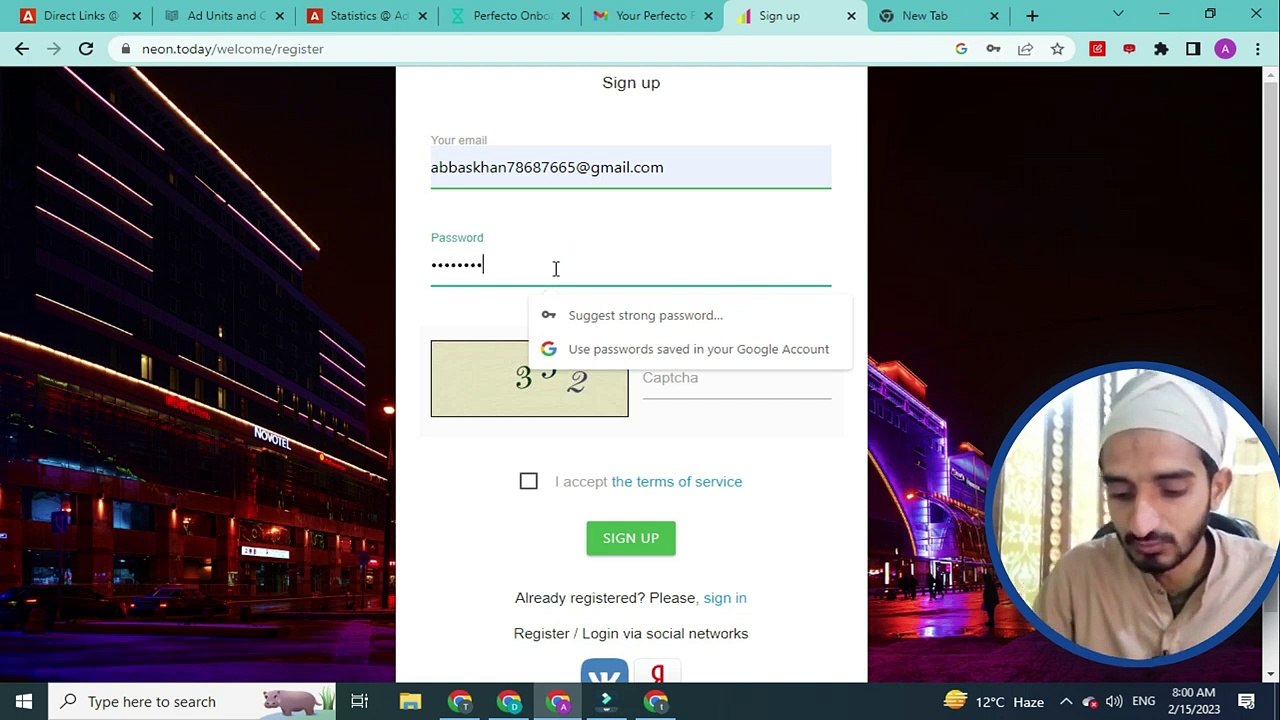Open Chrome's three-dot menu
This screenshot has width=1280, height=720.
pos(1257,49)
